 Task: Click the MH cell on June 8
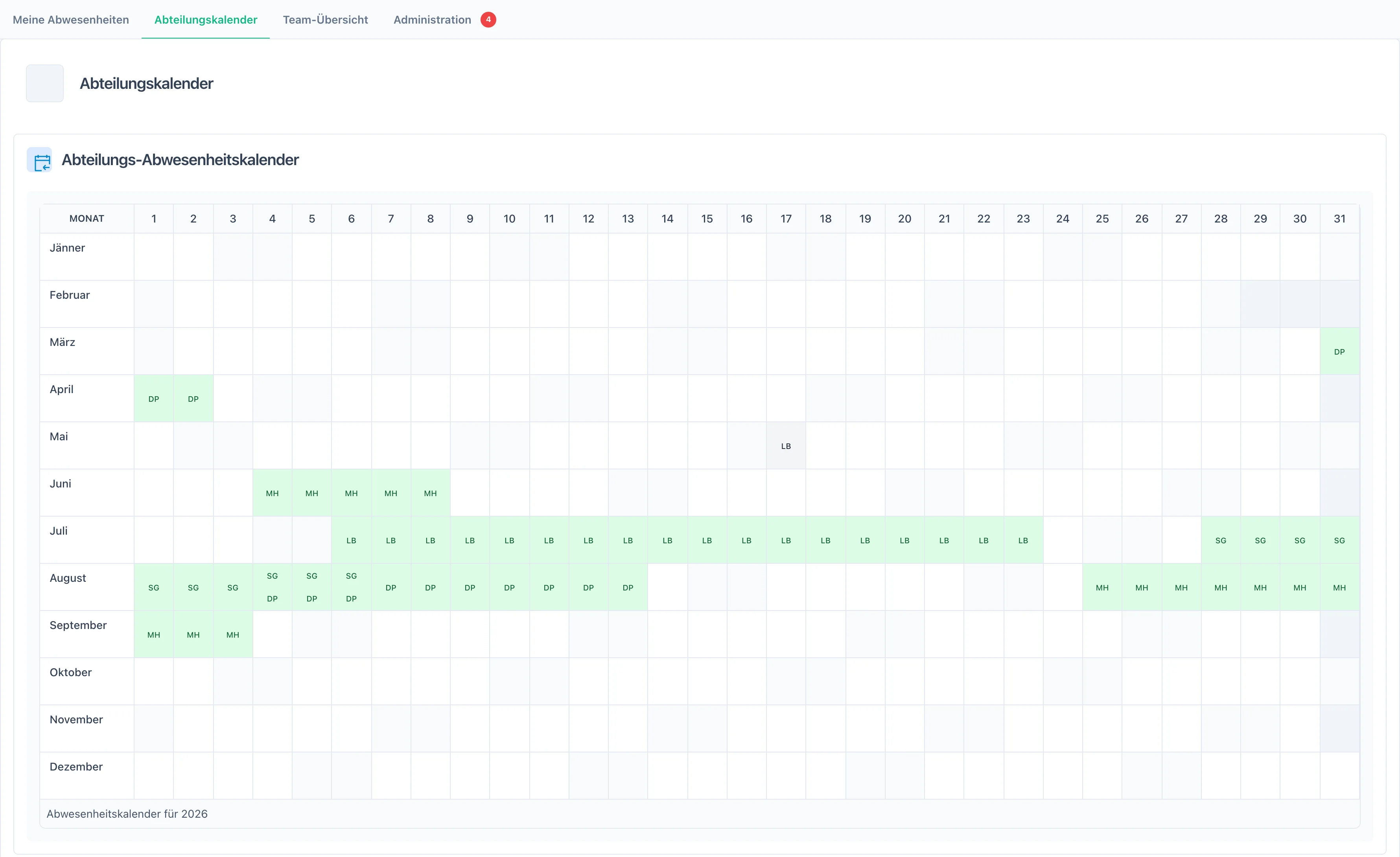click(431, 493)
